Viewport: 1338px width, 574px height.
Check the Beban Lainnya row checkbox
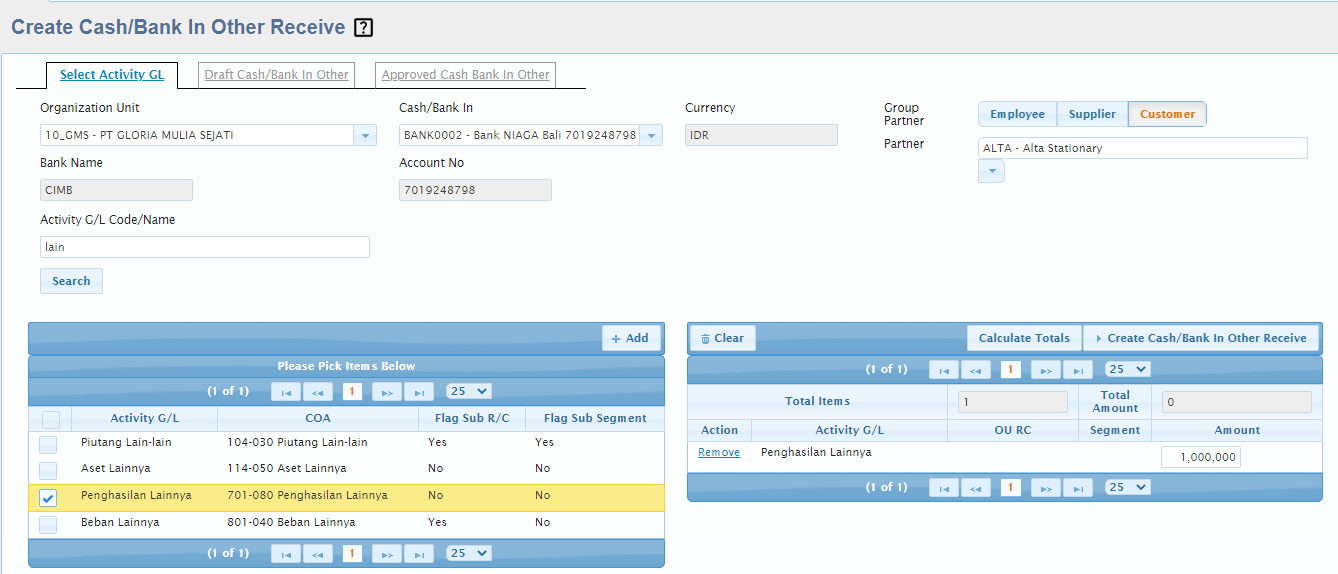click(48, 524)
